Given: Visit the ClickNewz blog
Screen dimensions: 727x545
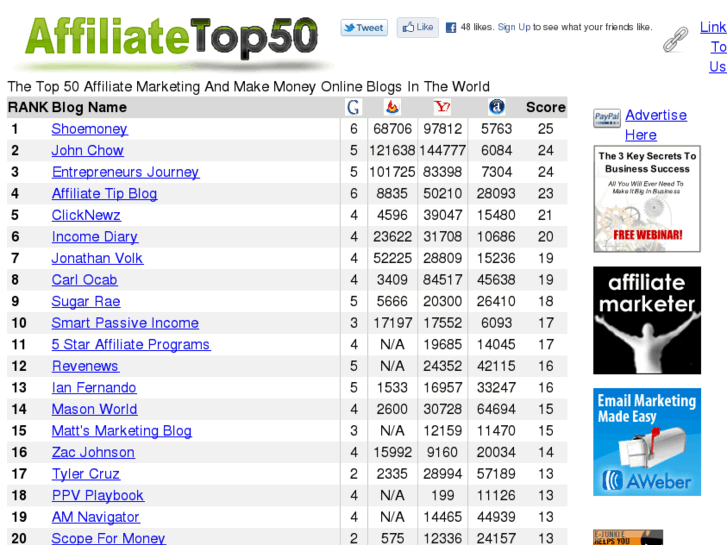Looking at the screenshot, I should pos(86,215).
